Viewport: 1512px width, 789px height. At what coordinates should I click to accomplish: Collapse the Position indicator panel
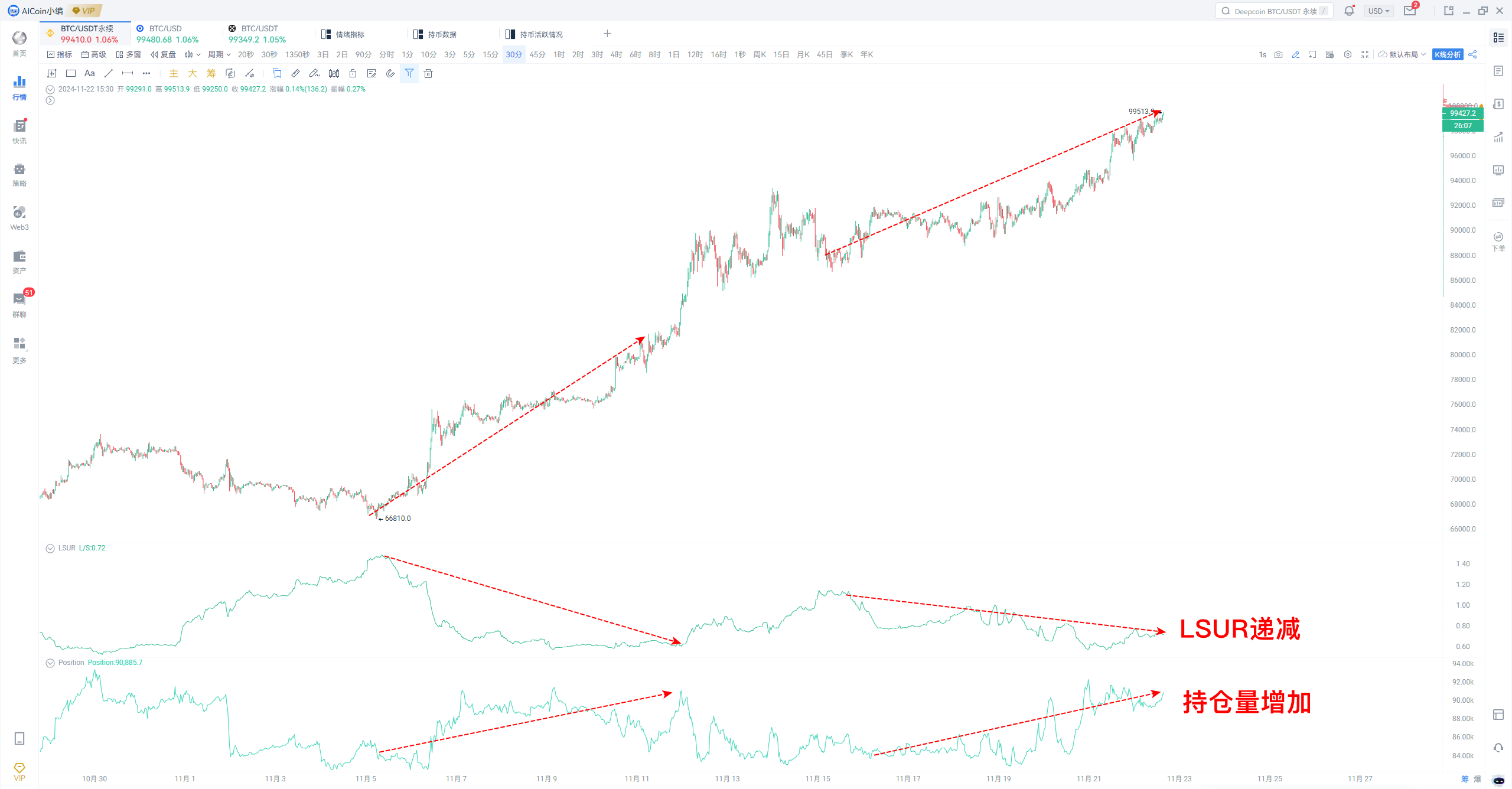[x=50, y=663]
